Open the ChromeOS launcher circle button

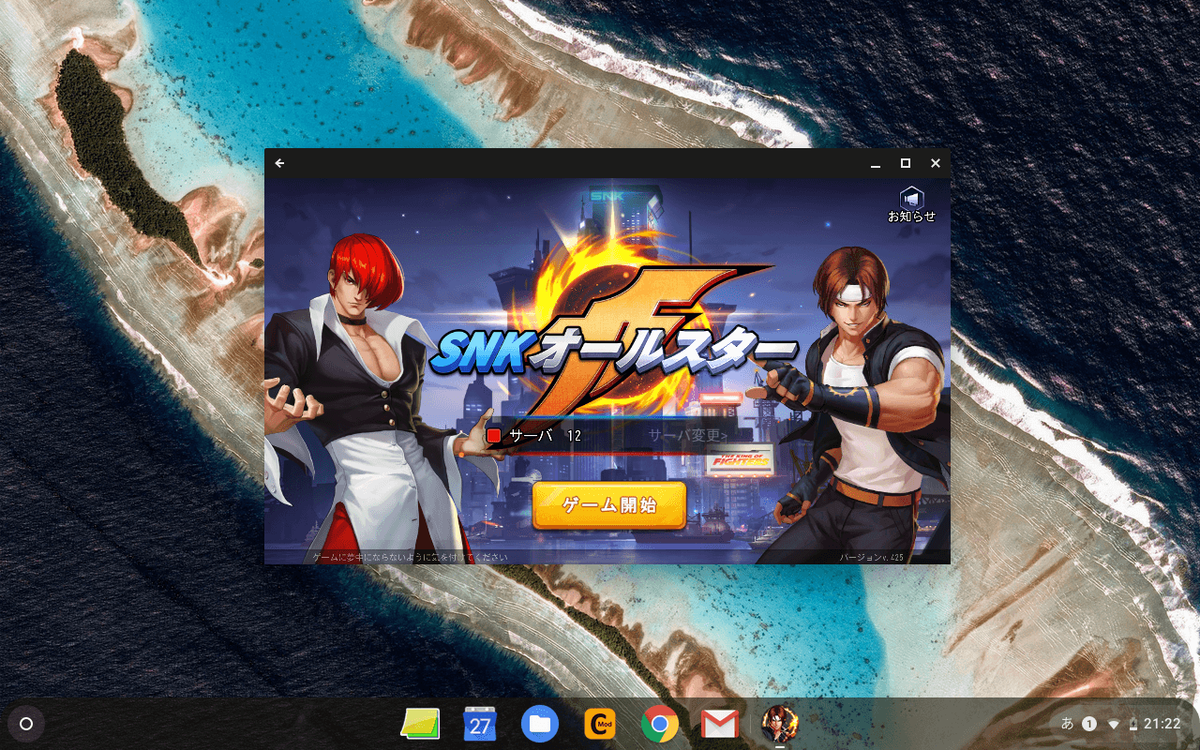click(27, 724)
